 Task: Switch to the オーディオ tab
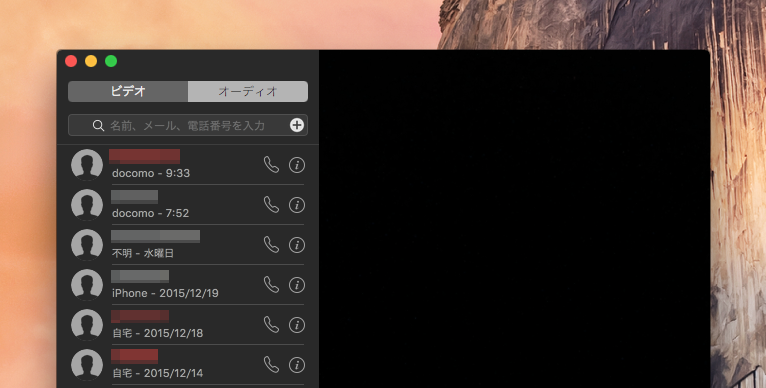click(248, 91)
